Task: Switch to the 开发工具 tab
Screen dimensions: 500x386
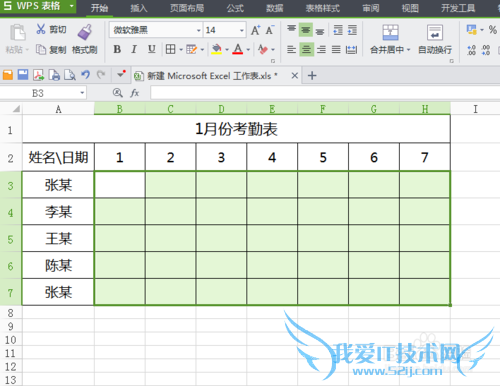Action: tap(458, 8)
